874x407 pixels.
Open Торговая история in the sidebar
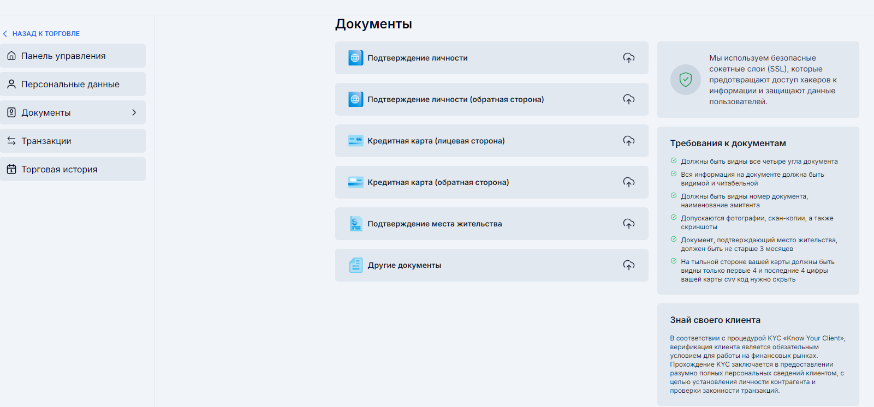[72, 169]
